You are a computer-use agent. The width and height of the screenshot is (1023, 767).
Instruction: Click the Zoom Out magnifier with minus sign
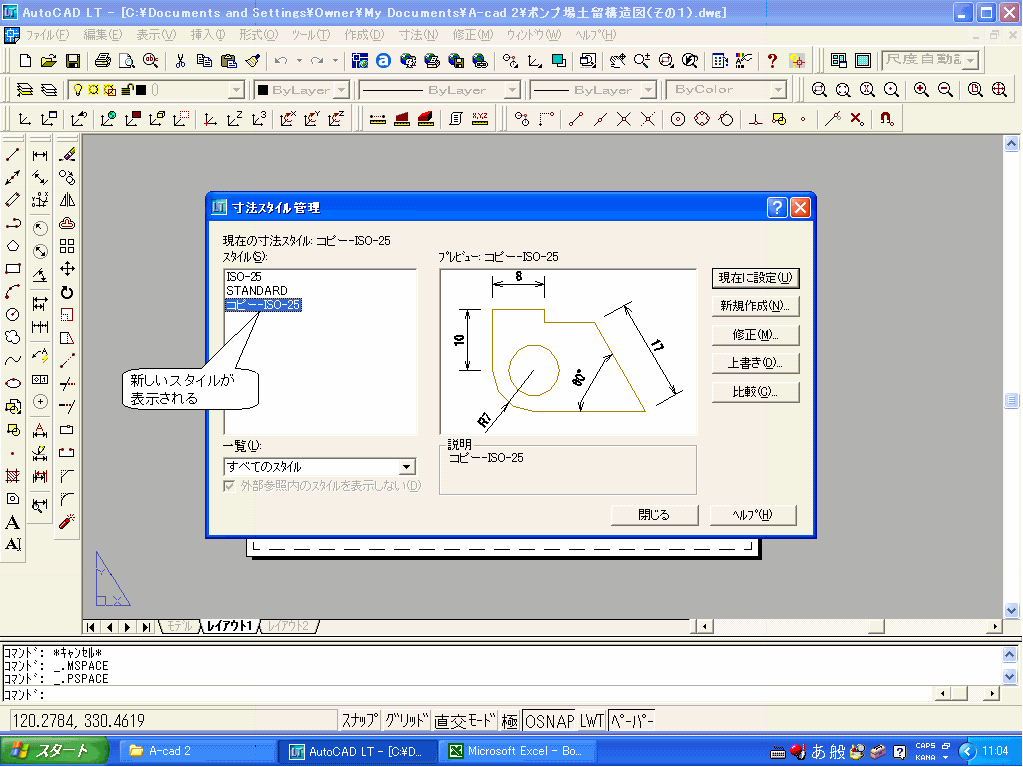point(945,90)
